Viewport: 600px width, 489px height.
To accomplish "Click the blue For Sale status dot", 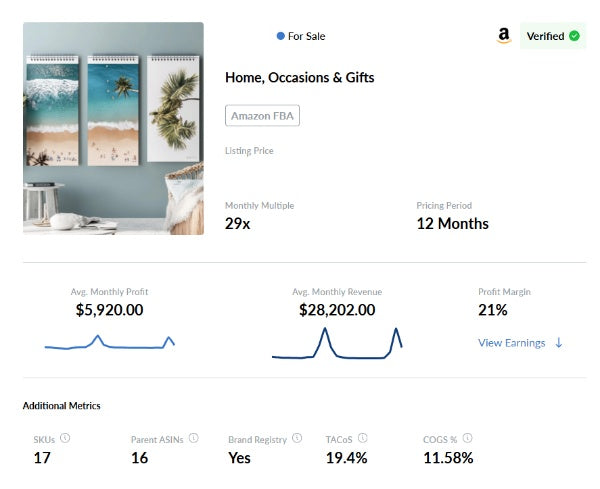I will (x=281, y=36).
